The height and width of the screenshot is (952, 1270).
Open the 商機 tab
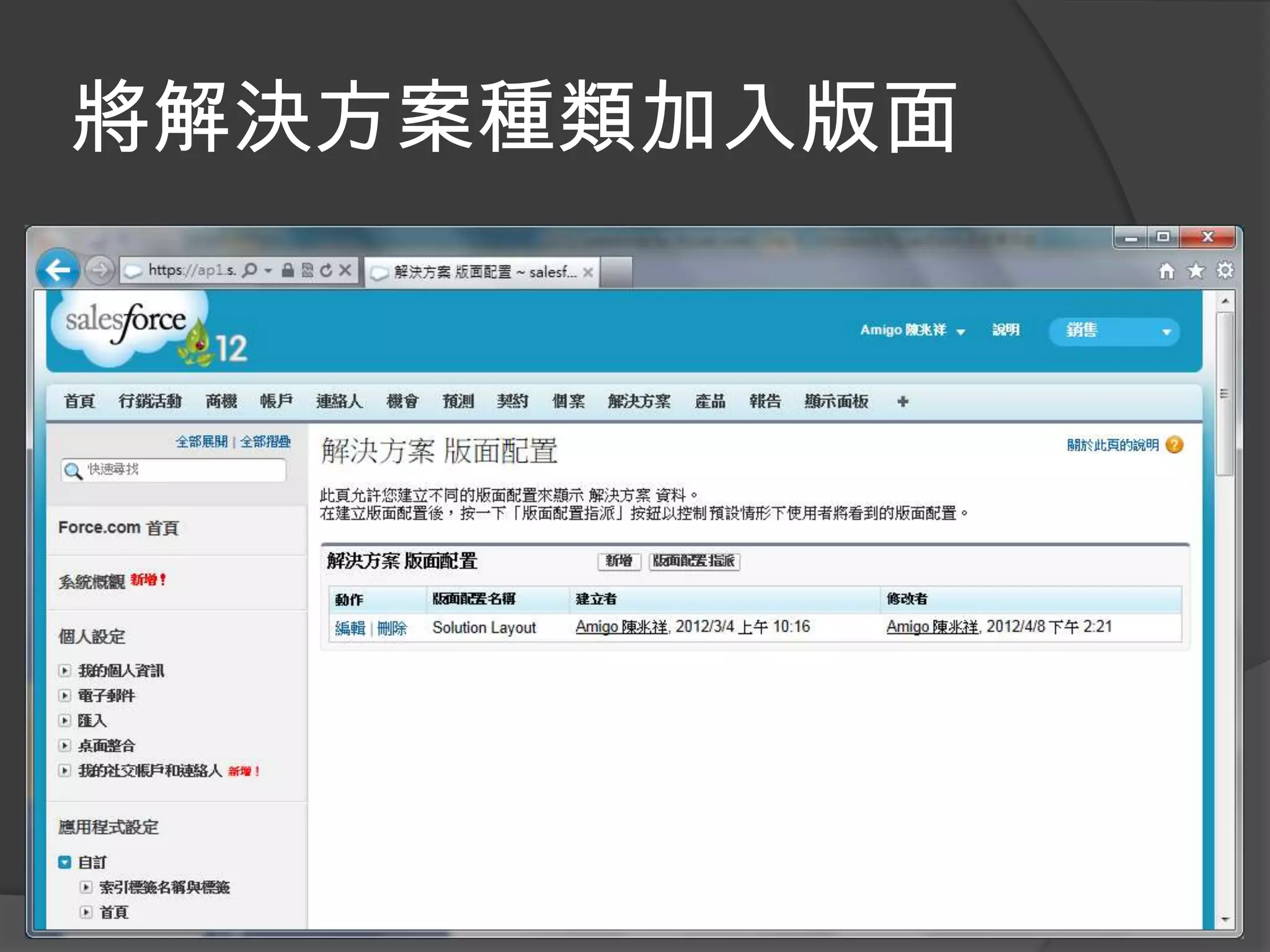click(x=221, y=402)
